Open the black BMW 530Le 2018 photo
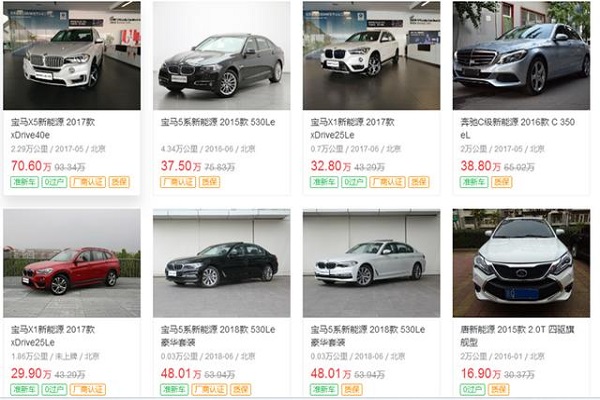Viewport: 600px width, 400px height. click(222, 263)
